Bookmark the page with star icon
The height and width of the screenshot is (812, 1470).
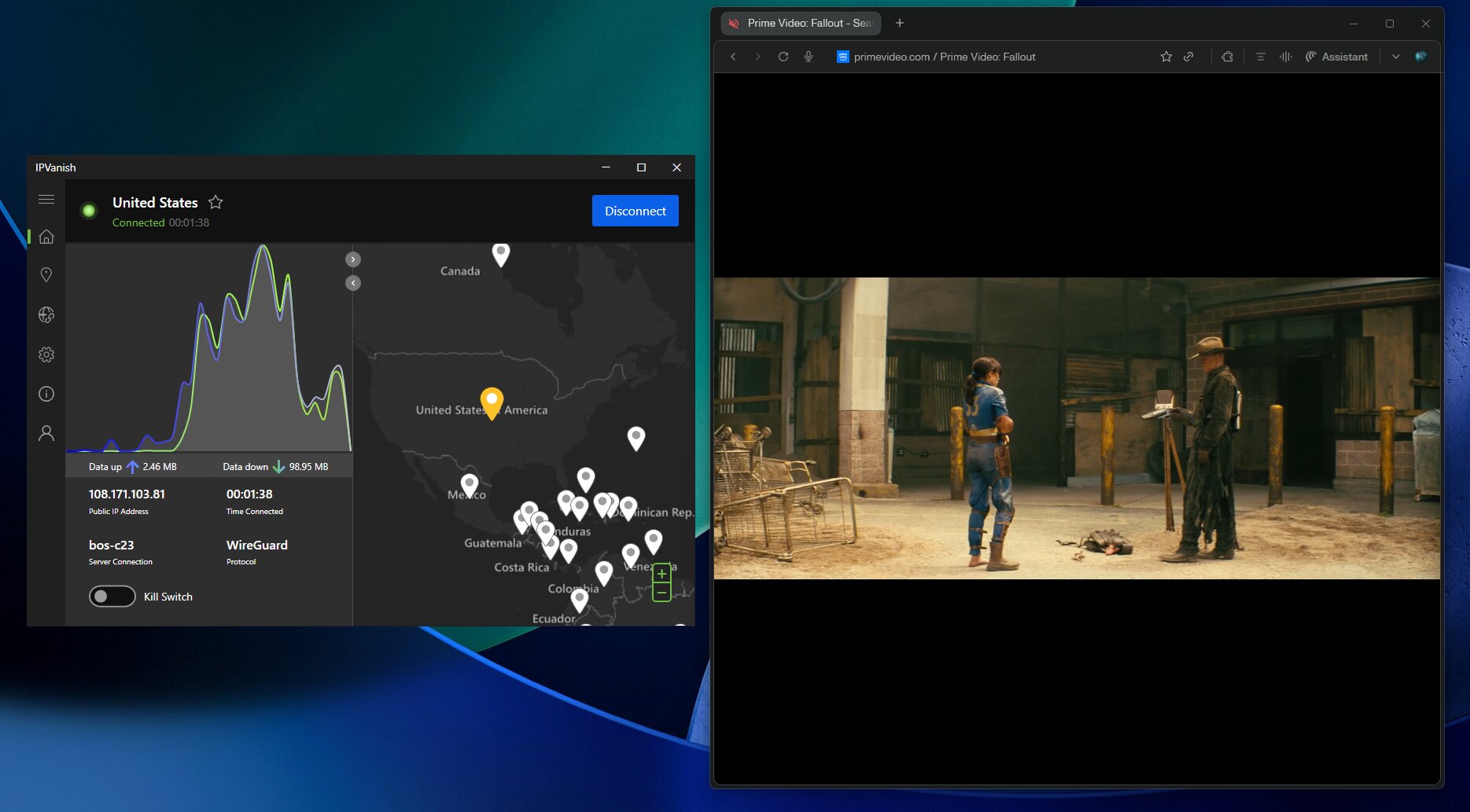[1166, 57]
